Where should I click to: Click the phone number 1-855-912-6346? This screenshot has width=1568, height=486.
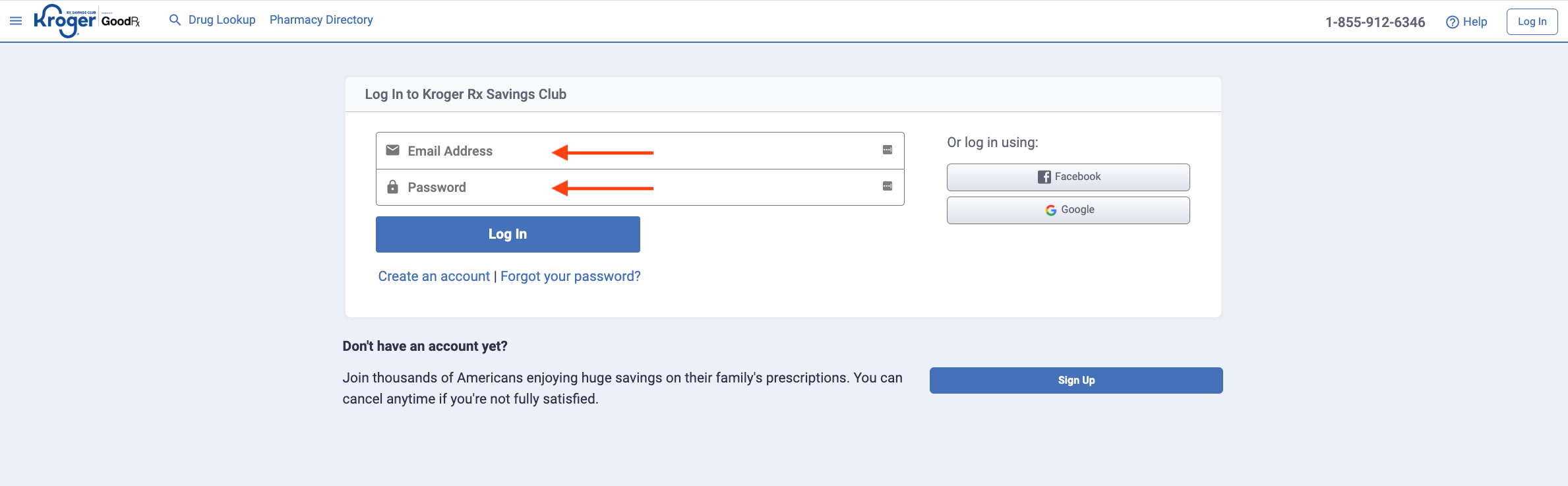point(1375,22)
